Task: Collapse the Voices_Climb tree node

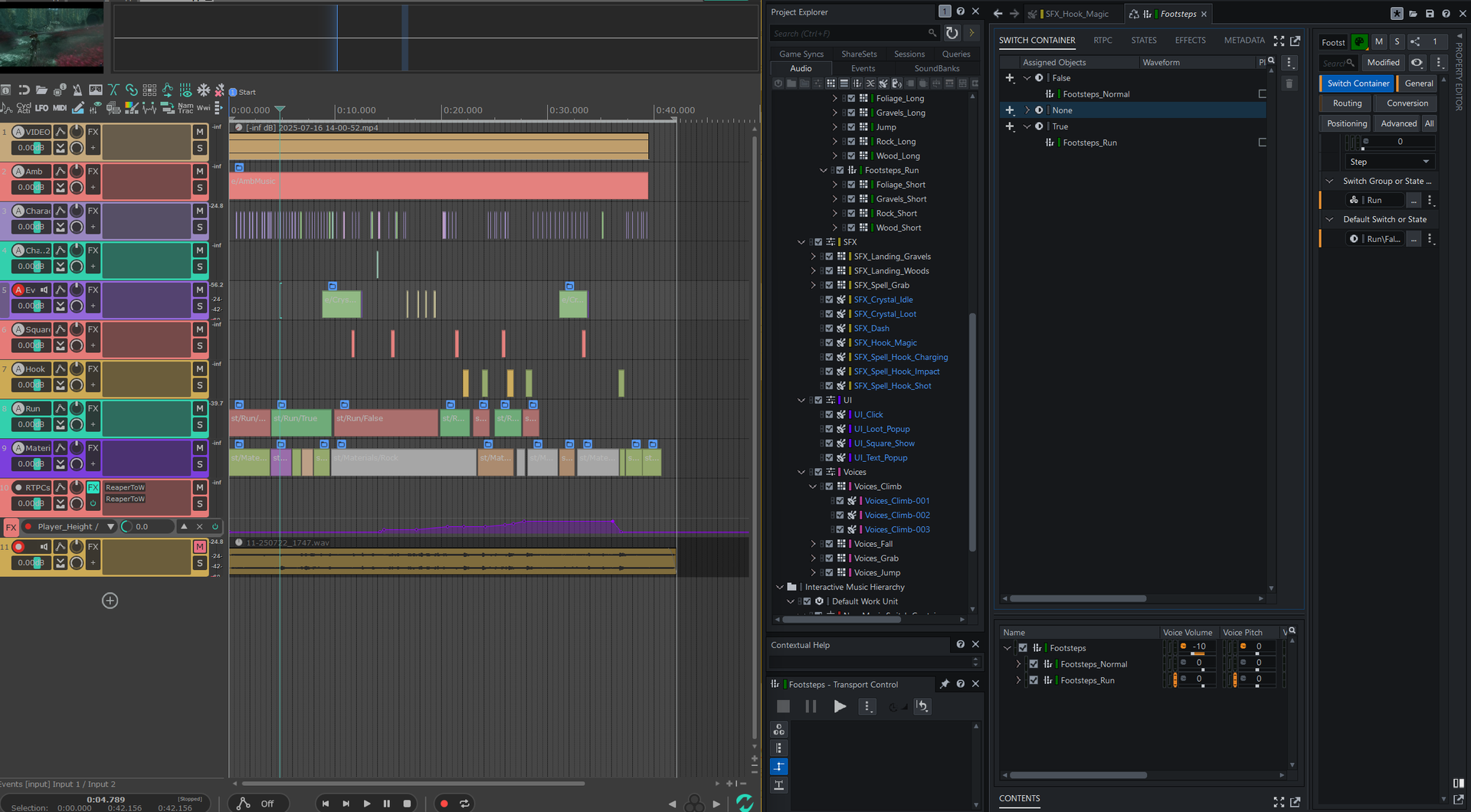Action: click(x=813, y=486)
